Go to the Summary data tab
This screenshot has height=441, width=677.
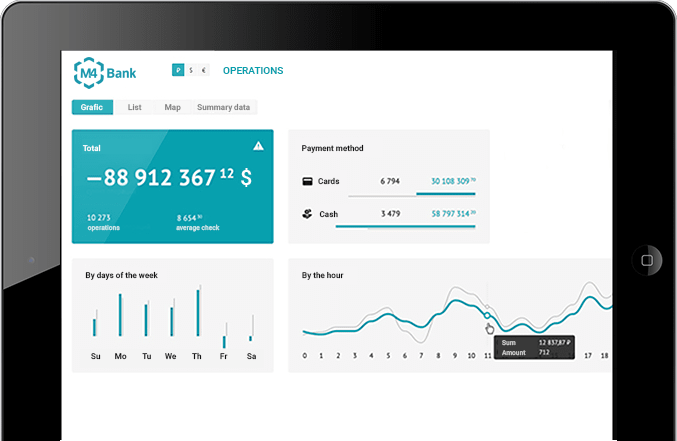pyautogui.click(x=224, y=107)
